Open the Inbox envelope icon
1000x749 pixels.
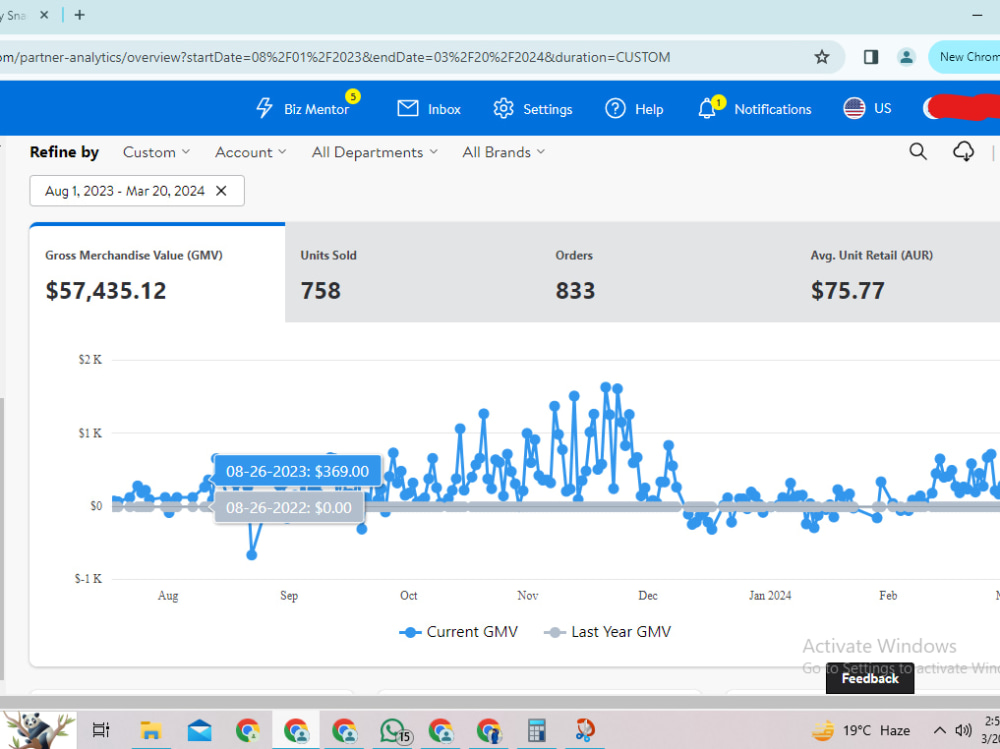coord(408,108)
